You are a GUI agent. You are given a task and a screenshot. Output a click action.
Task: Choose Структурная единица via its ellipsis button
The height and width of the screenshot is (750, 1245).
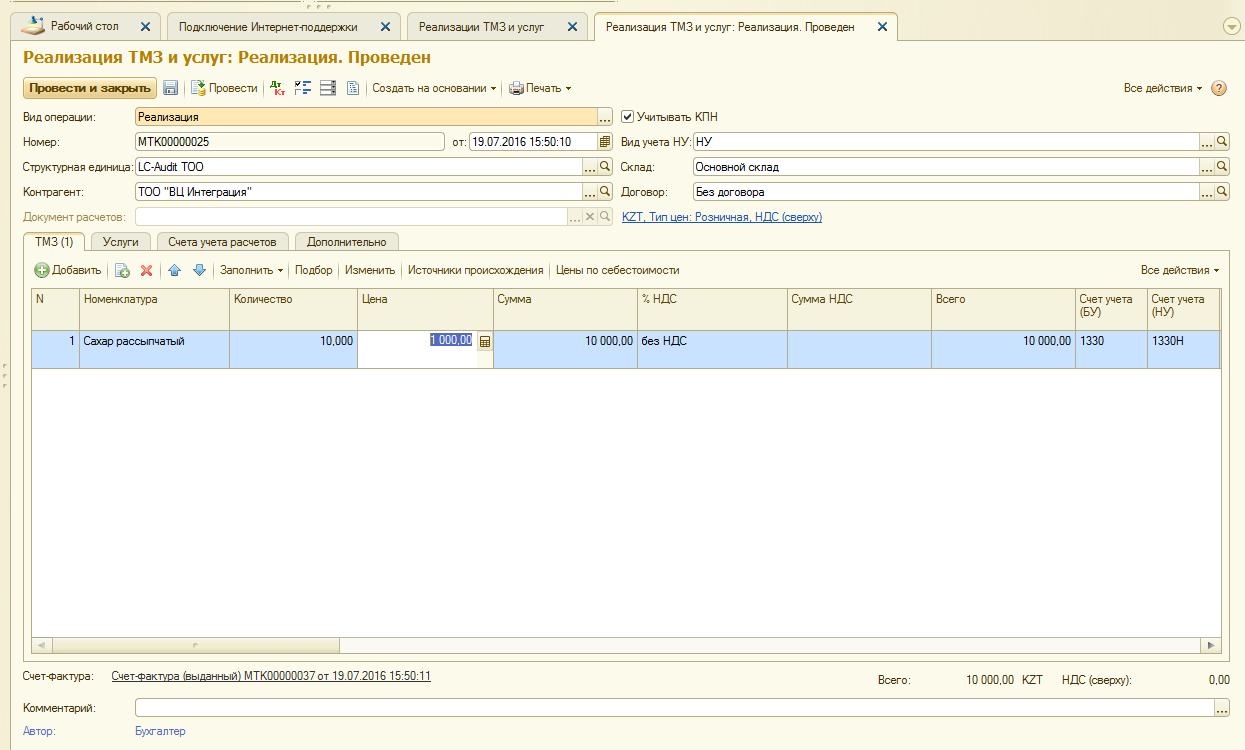click(590, 167)
